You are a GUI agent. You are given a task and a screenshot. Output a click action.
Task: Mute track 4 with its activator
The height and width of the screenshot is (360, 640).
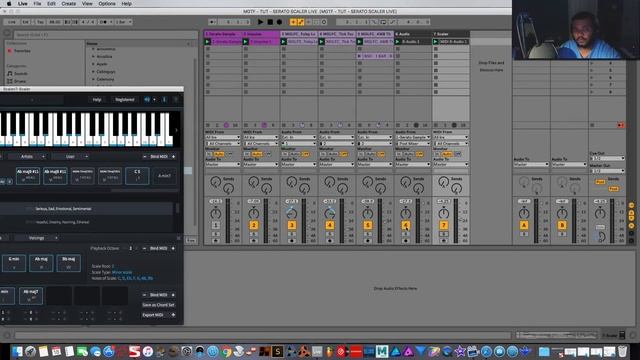click(x=329, y=225)
